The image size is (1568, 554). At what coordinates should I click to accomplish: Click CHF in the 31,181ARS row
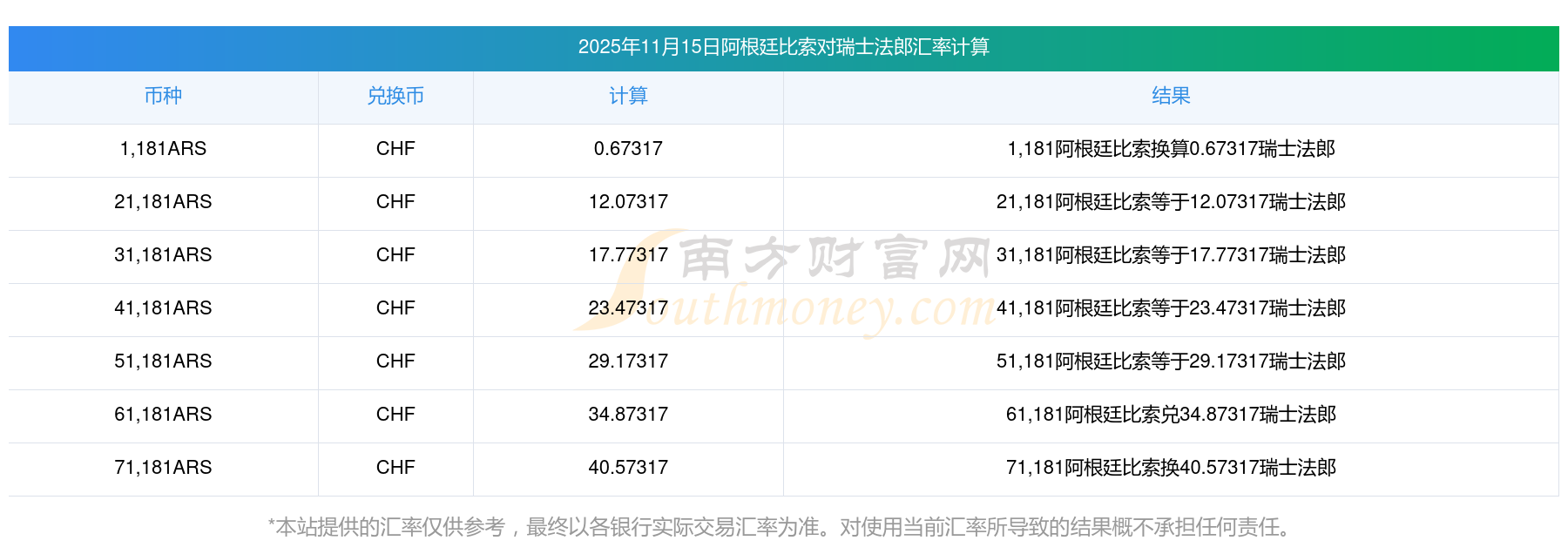click(395, 255)
